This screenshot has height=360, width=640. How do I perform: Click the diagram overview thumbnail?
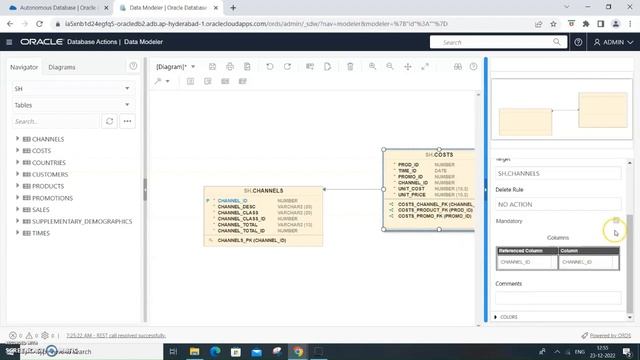(562, 109)
